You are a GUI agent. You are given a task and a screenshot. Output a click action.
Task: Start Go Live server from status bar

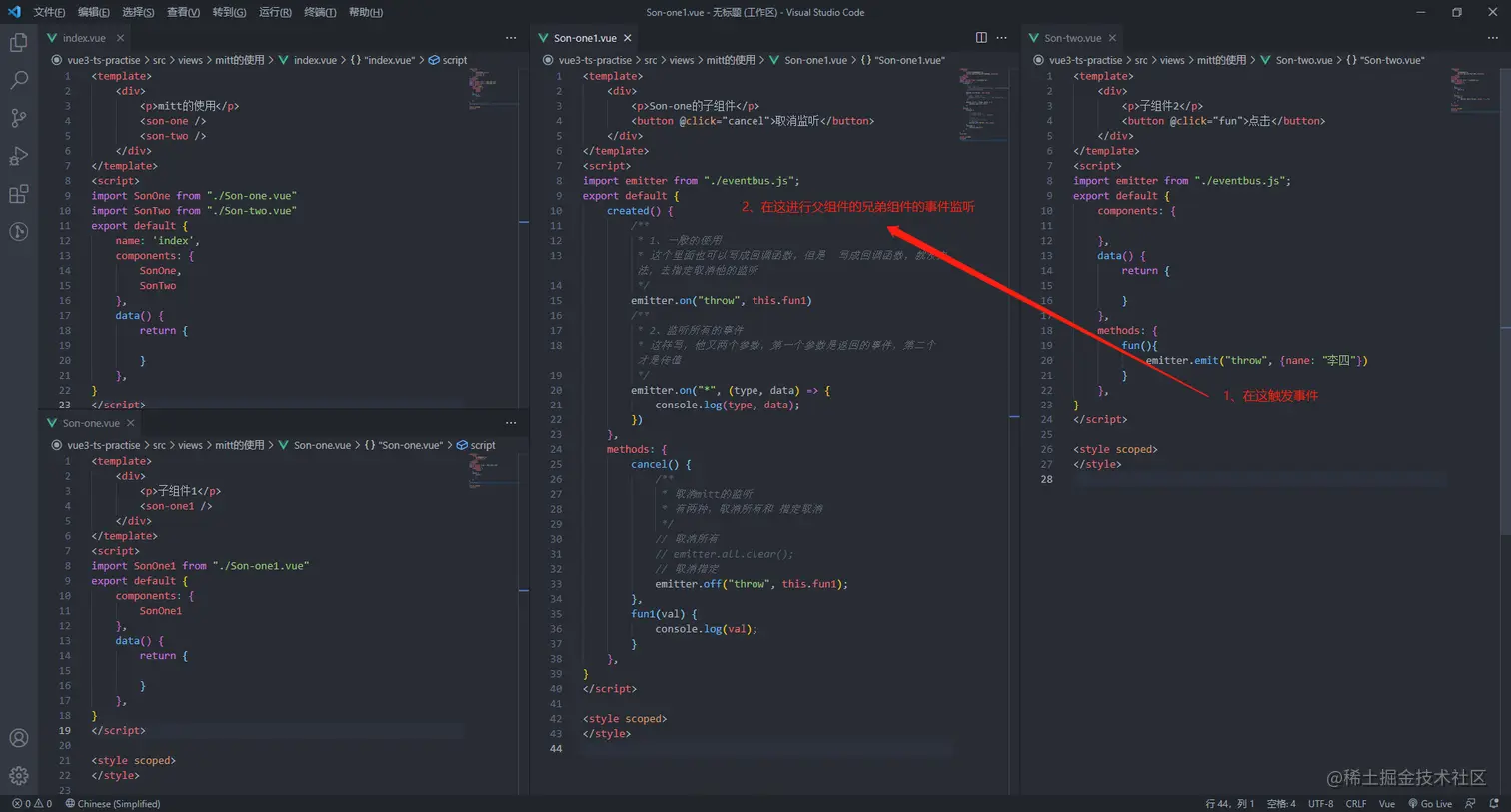click(x=1430, y=803)
